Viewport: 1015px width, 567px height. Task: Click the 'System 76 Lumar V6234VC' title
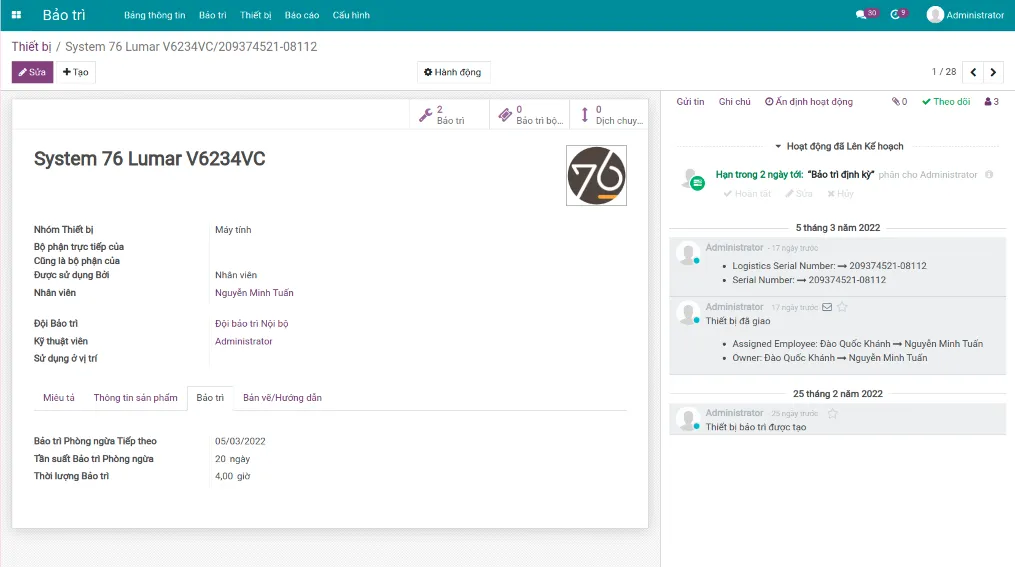tap(150, 159)
